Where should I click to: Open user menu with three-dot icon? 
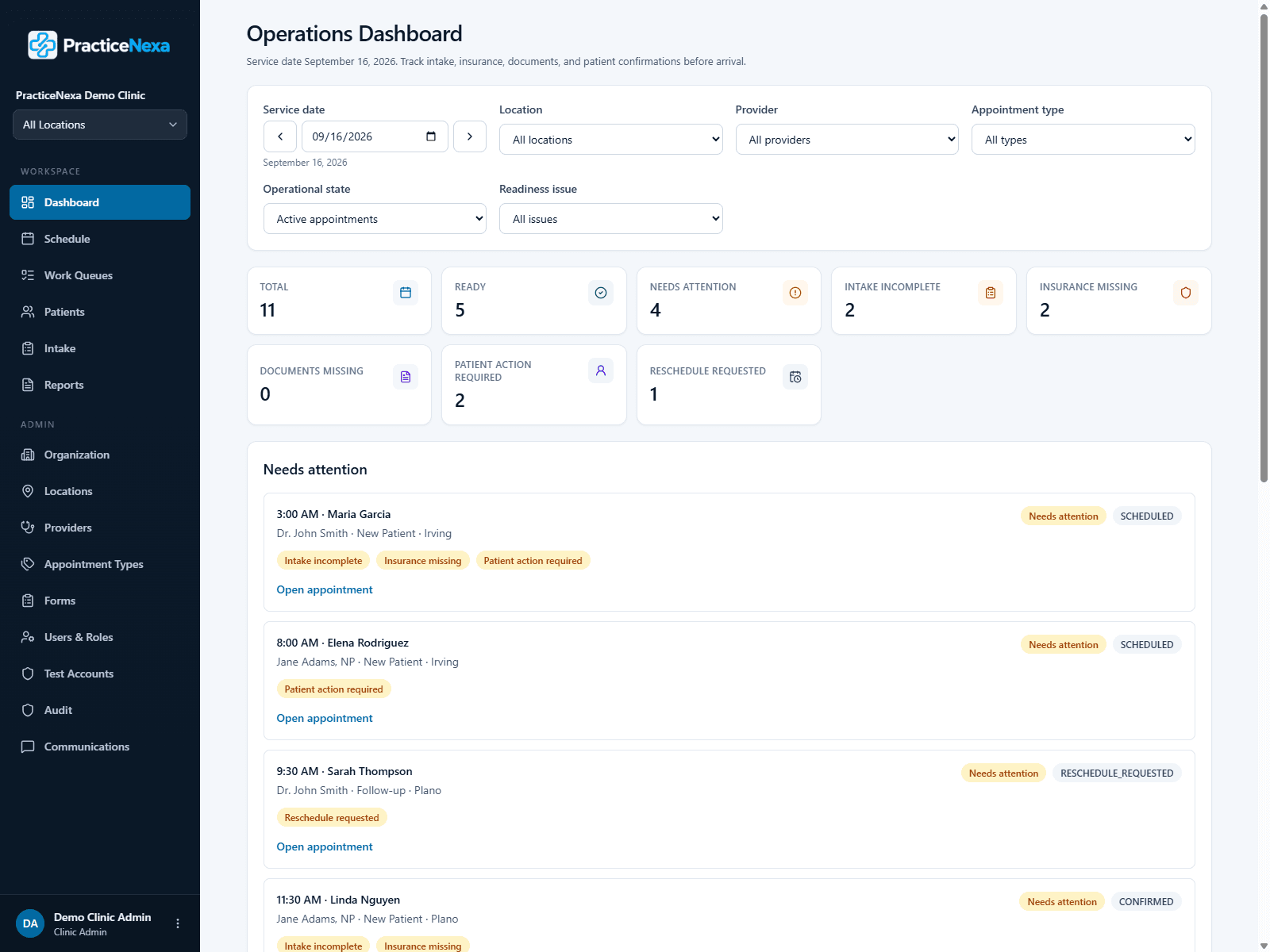[178, 923]
